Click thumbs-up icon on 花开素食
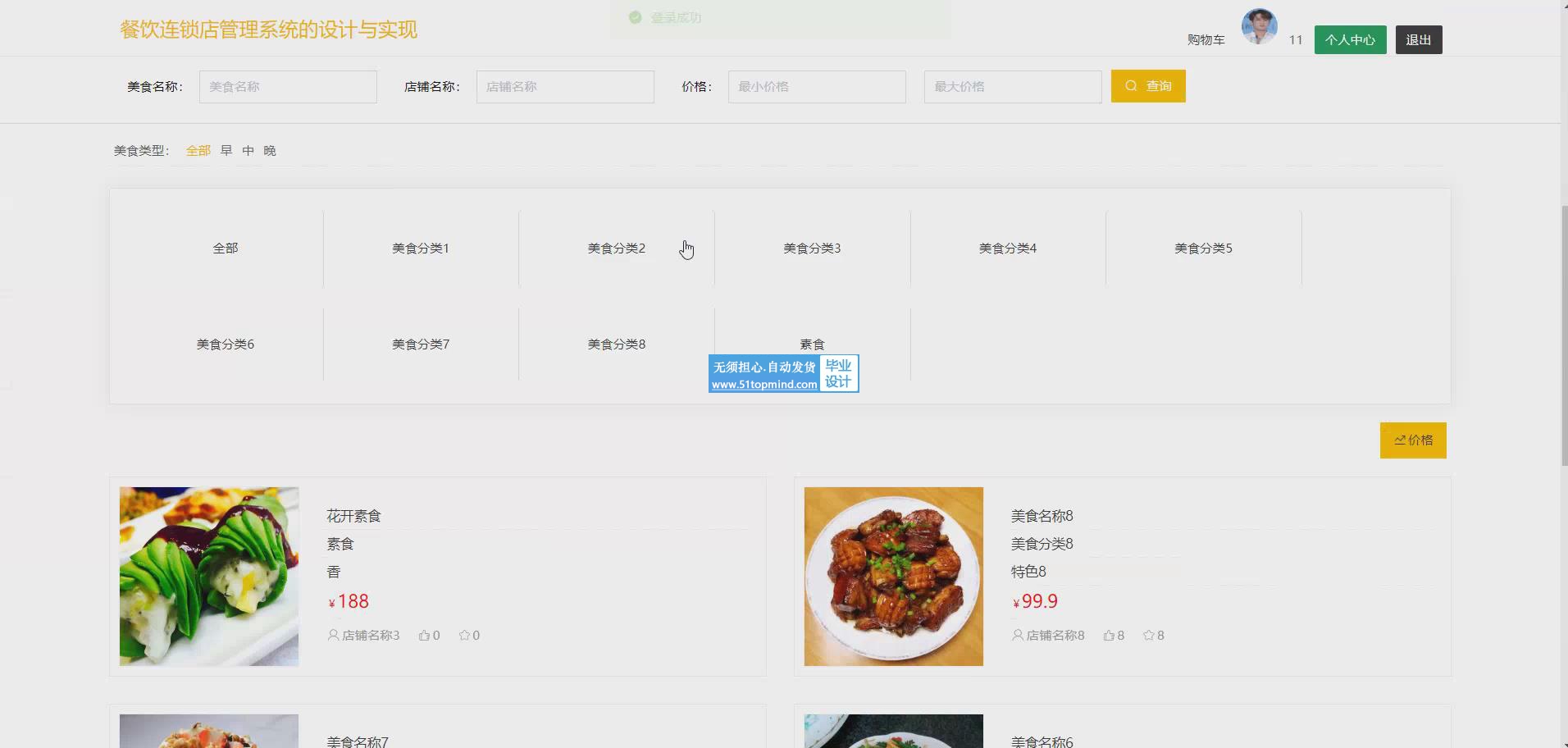The height and width of the screenshot is (748, 1568). pyautogui.click(x=424, y=636)
